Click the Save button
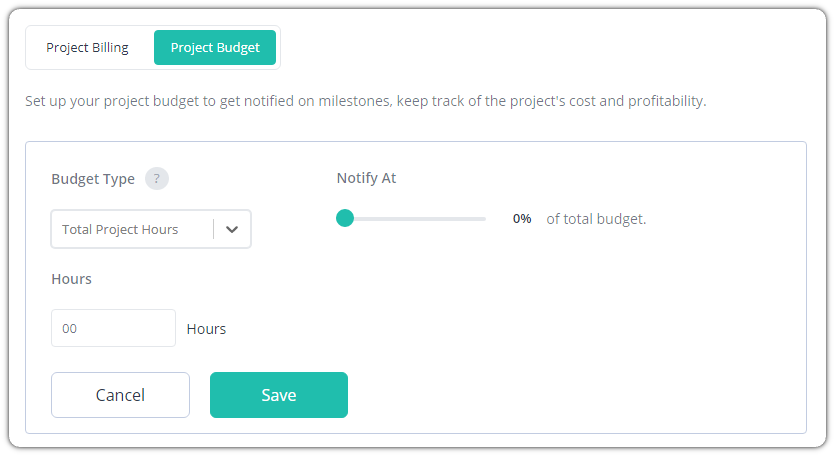The height and width of the screenshot is (456, 835). point(279,395)
